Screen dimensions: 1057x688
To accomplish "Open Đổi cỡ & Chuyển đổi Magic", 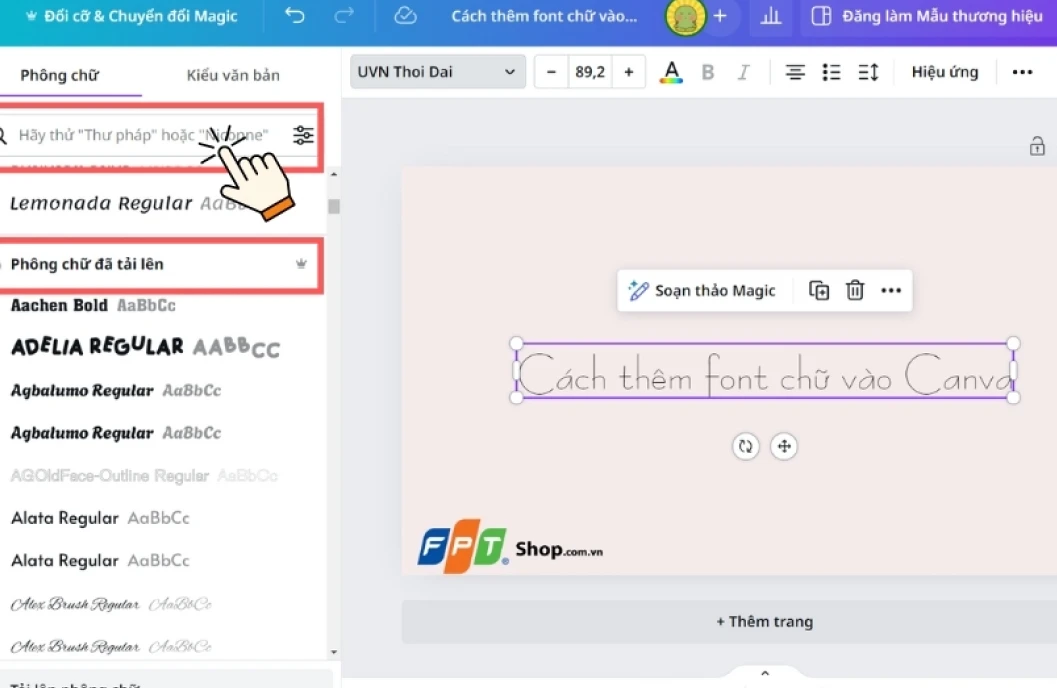I will [131, 16].
